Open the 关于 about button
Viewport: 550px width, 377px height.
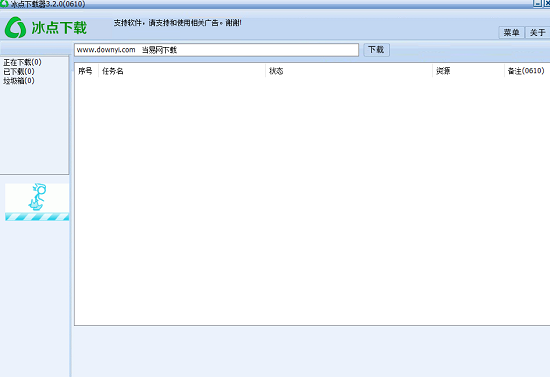tap(537, 33)
